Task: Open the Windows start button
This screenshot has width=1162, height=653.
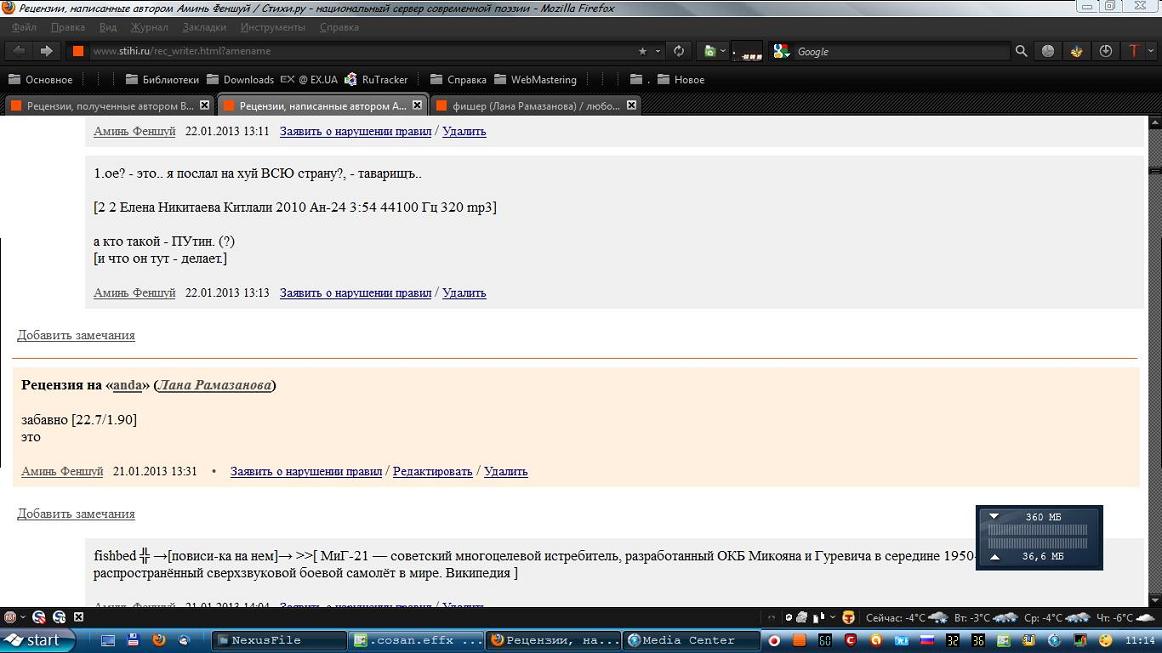Action: [34, 640]
